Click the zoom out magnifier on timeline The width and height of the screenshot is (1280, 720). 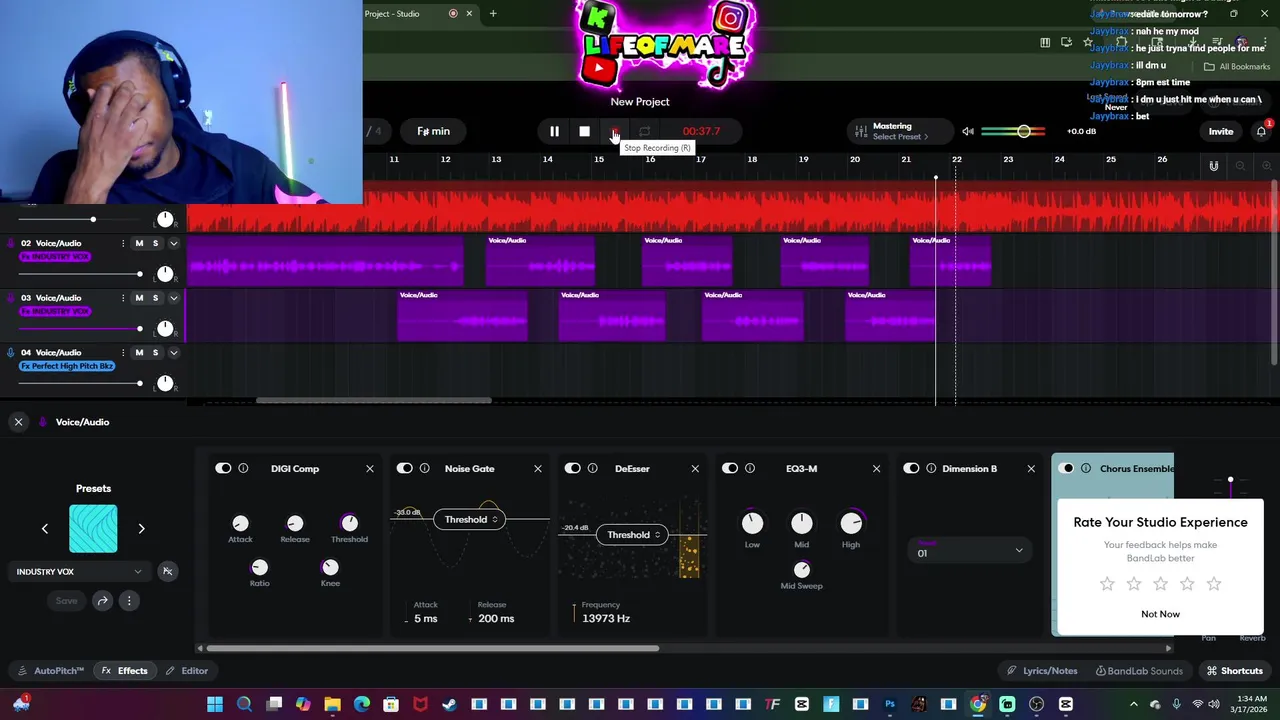coord(1240,166)
